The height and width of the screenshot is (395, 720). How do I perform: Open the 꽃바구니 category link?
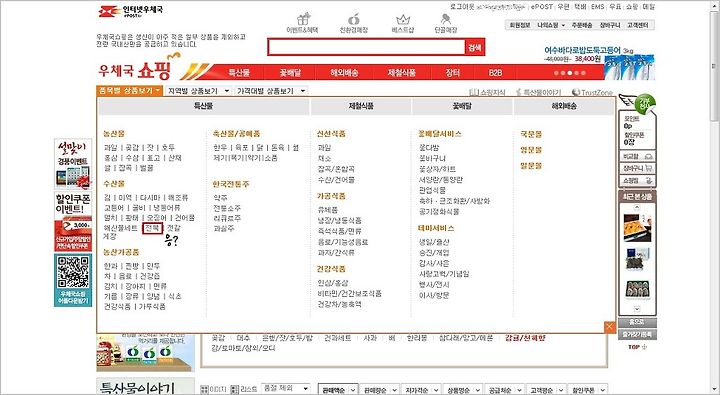pos(432,158)
